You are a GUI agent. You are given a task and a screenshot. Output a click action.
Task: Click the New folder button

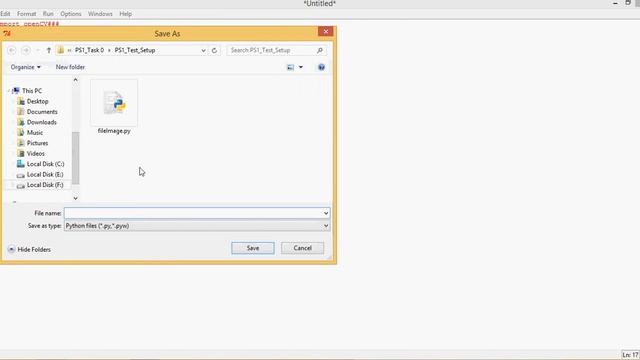[x=70, y=67]
